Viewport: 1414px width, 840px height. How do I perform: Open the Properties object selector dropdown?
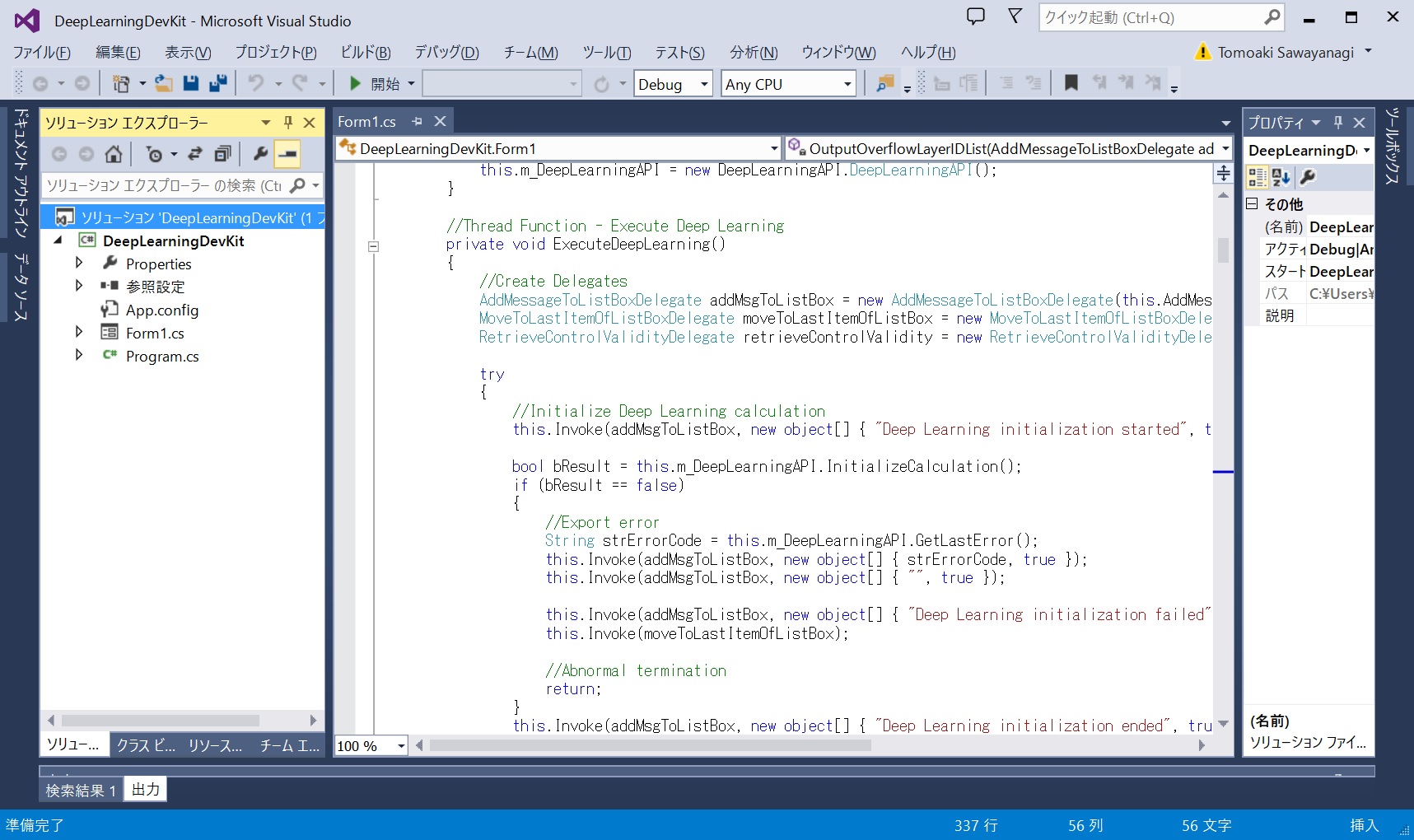(1366, 151)
